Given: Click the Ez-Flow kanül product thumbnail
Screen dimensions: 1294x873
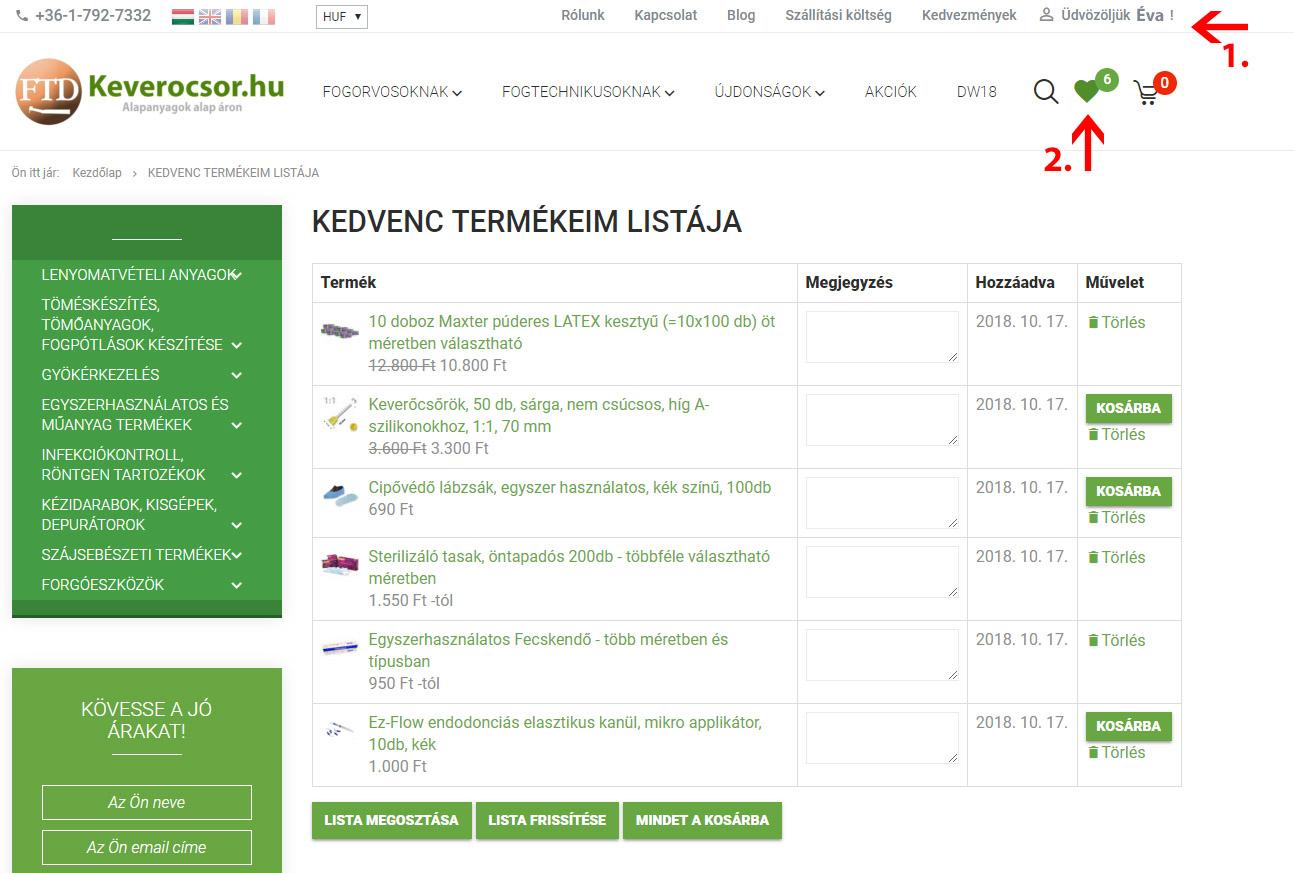Looking at the screenshot, I should point(339,729).
